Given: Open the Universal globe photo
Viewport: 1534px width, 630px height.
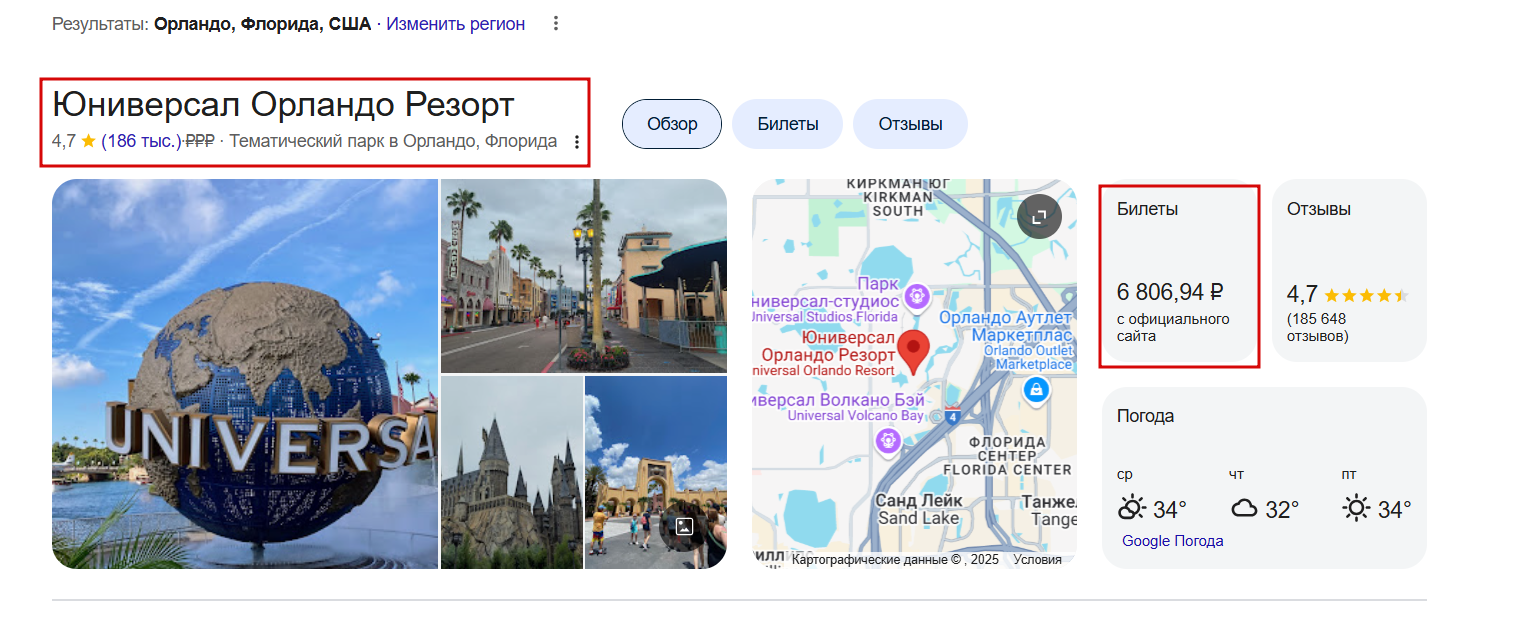Looking at the screenshot, I should point(245,374).
